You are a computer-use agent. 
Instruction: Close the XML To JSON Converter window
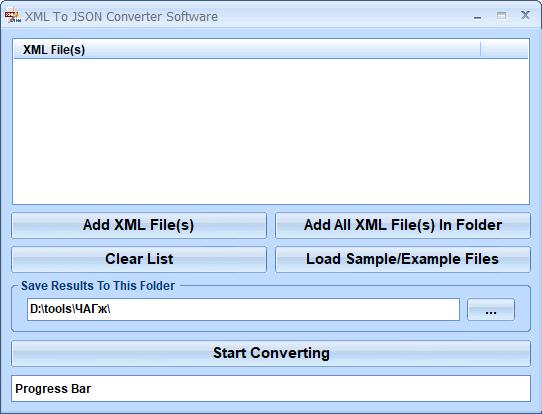[525, 15]
